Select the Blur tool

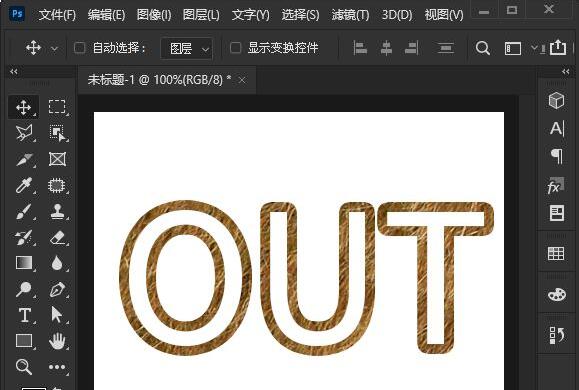click(57, 263)
